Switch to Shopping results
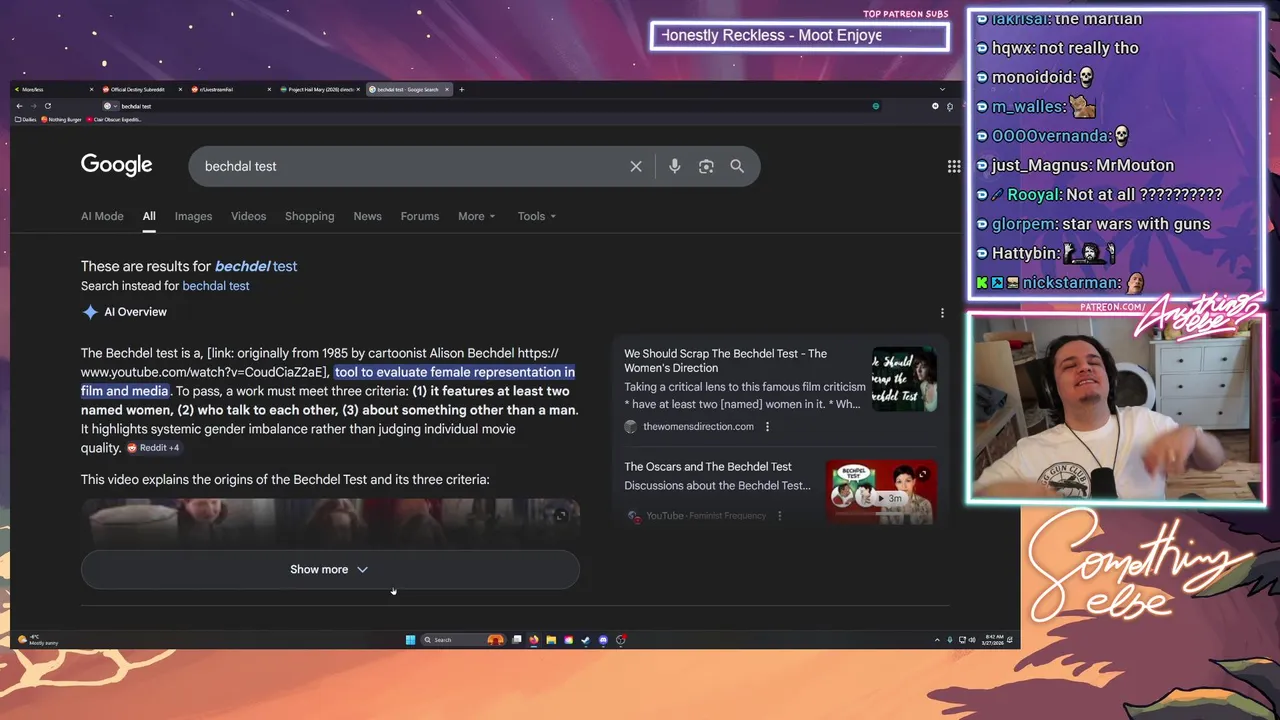This screenshot has width=1280, height=720. click(x=309, y=216)
